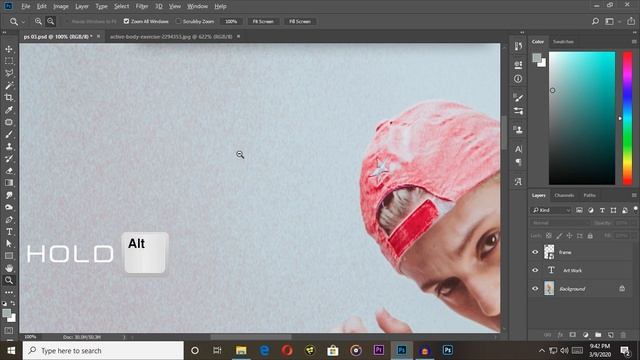Open the Character panel icon

(x=518, y=149)
